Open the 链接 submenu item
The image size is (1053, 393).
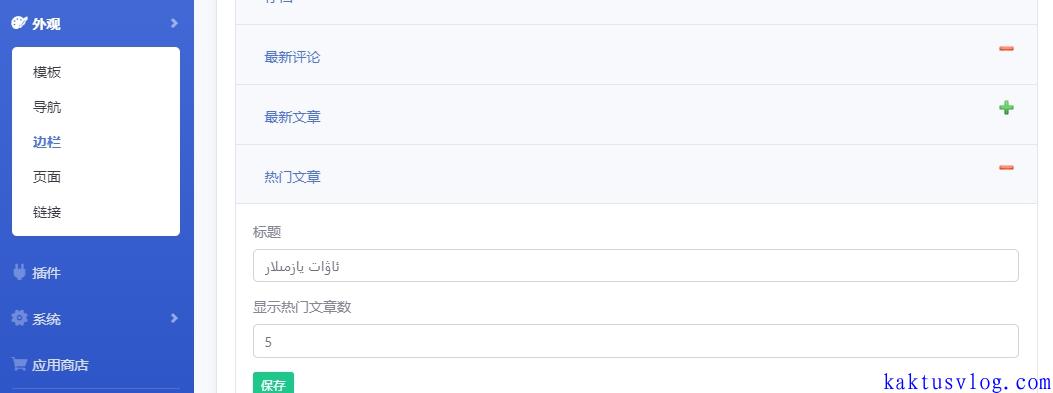click(x=47, y=212)
